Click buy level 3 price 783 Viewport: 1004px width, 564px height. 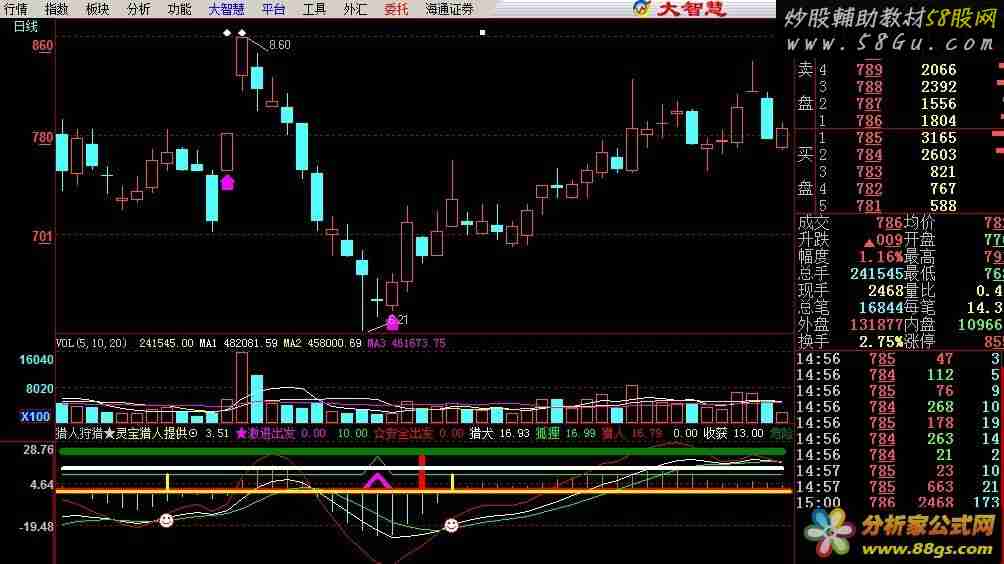(x=869, y=172)
